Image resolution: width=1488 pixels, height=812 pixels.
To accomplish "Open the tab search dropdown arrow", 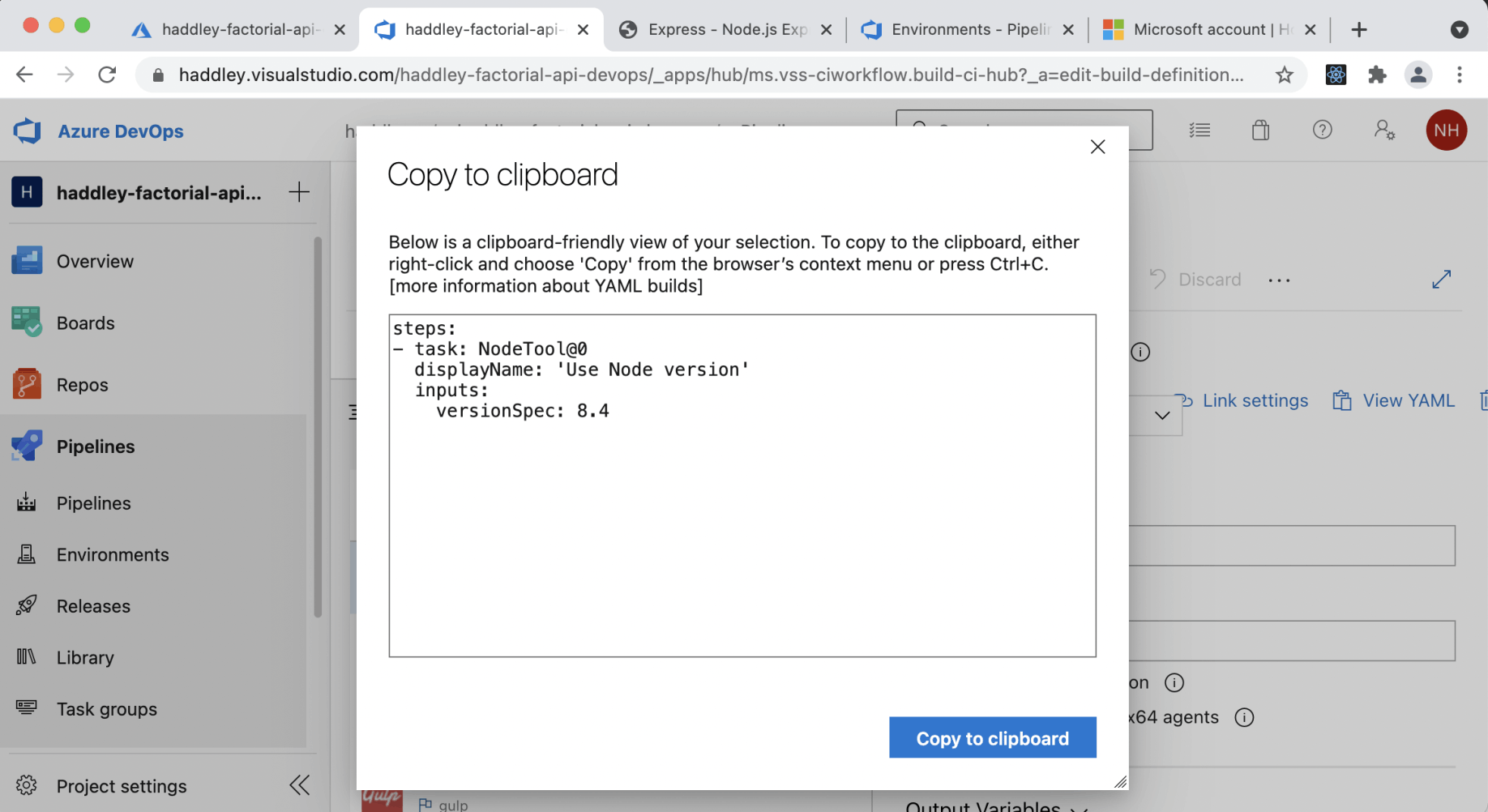I will click(1460, 29).
